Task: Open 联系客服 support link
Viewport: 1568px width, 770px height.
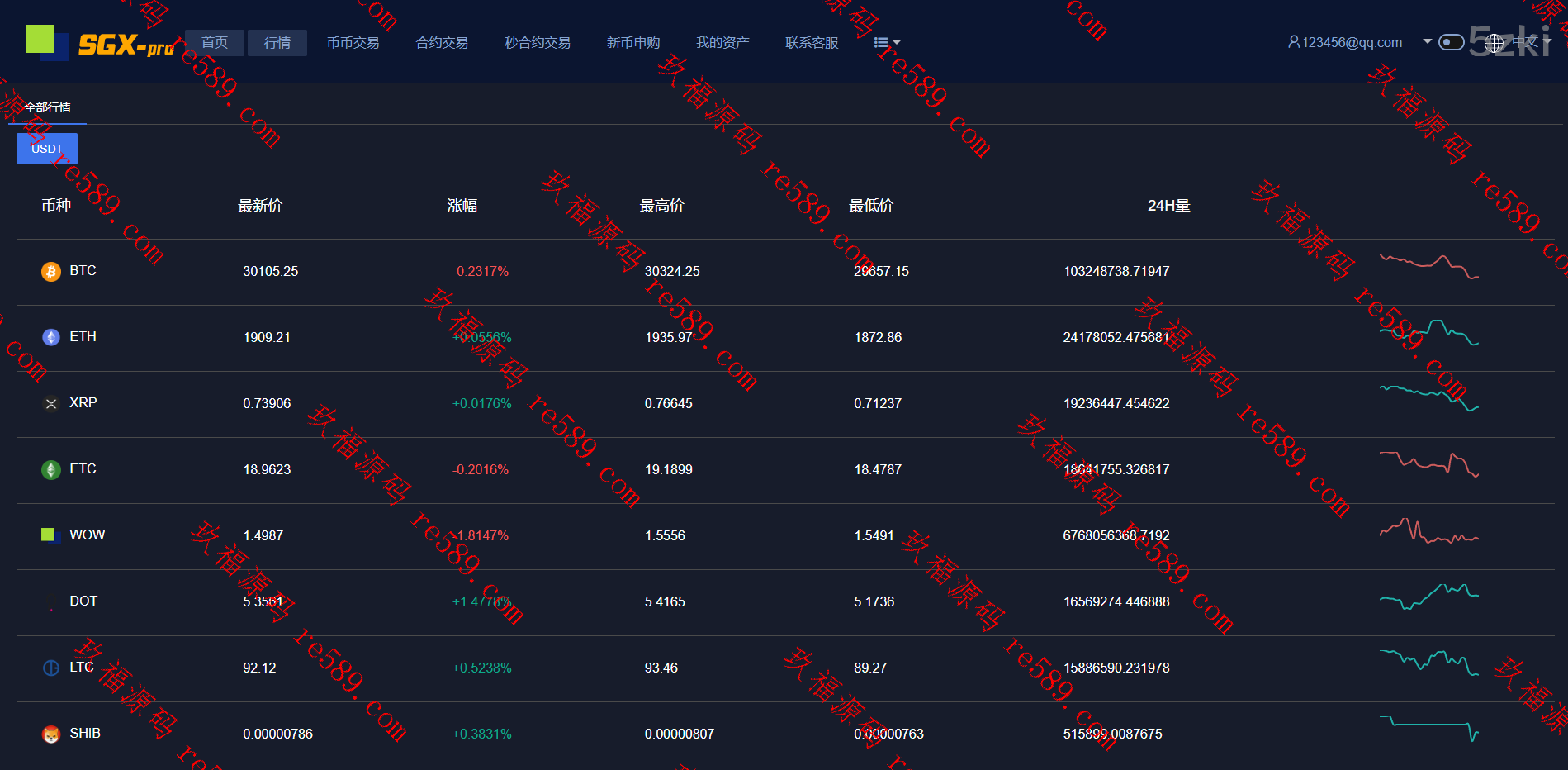Action: pos(812,43)
